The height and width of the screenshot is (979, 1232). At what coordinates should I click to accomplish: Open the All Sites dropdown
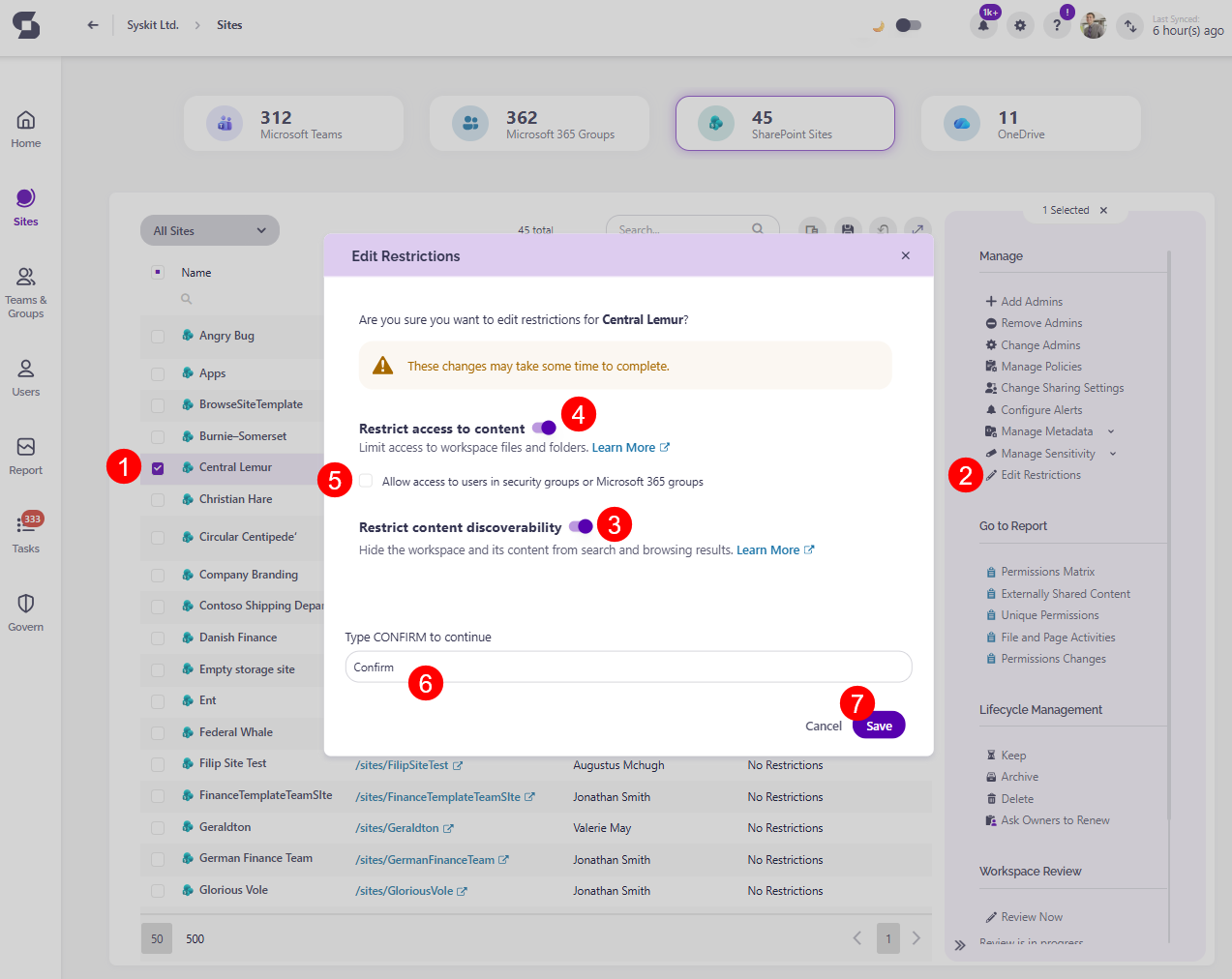[209, 230]
